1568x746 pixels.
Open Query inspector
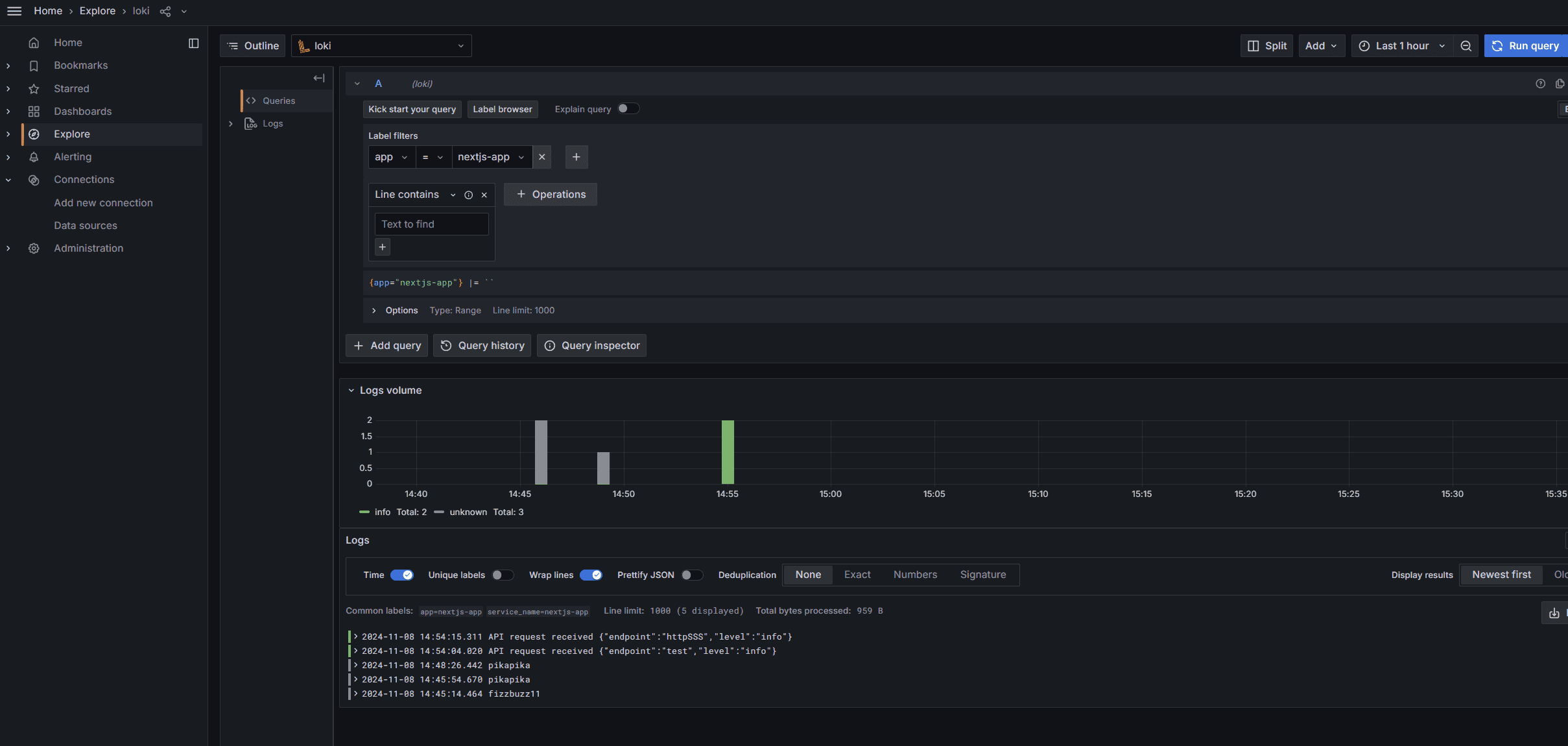point(591,345)
